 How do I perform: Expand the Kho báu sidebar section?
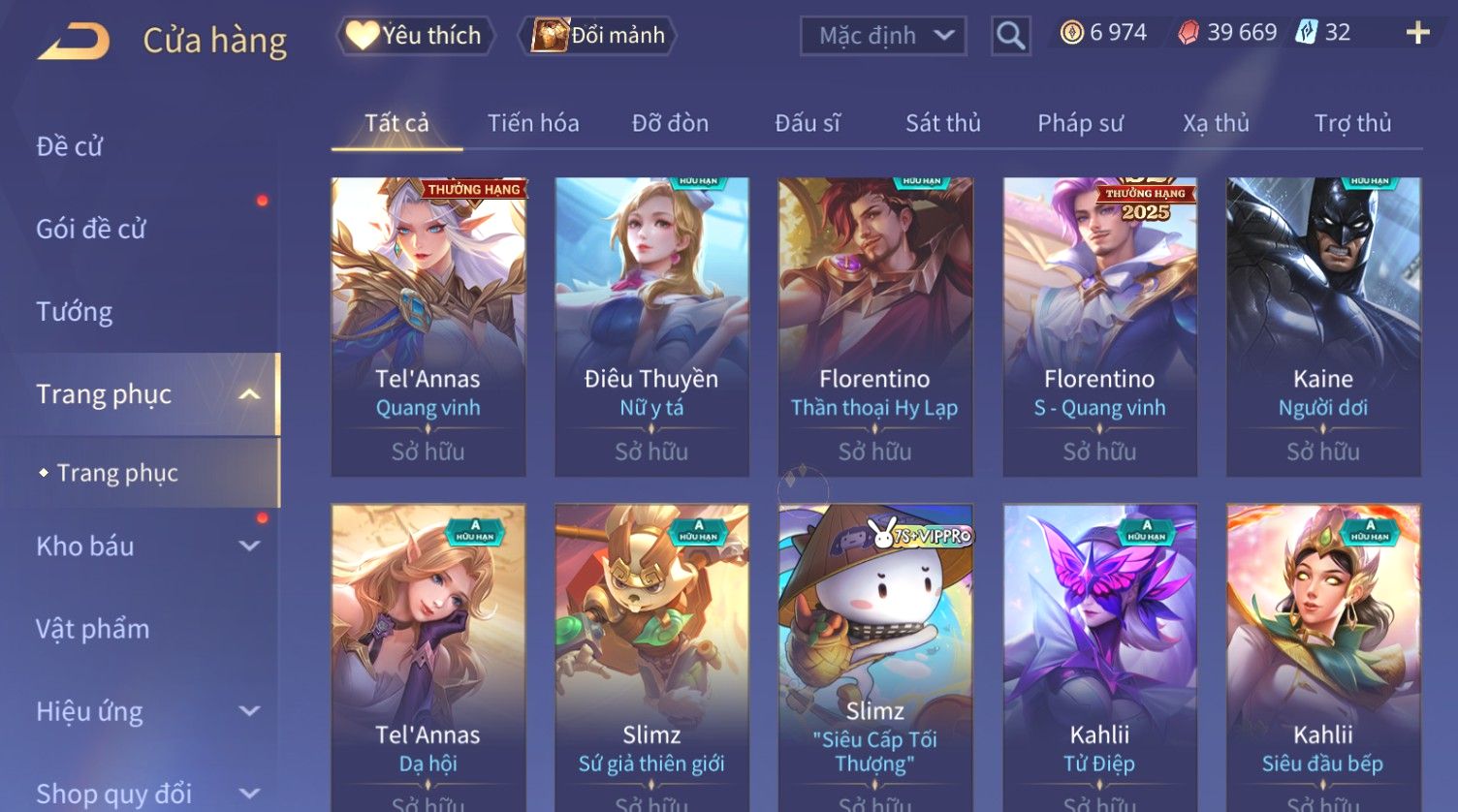(x=249, y=547)
